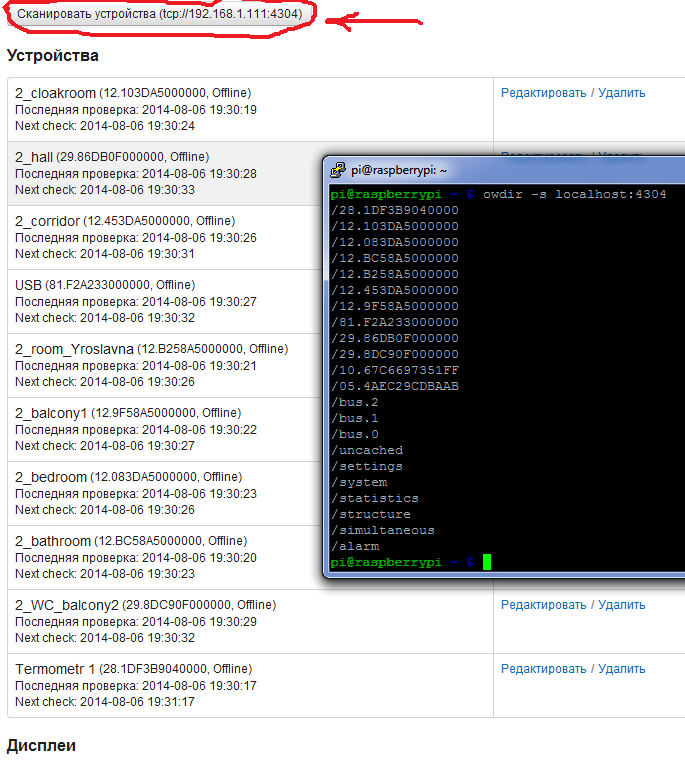This screenshot has height=761, width=685.
Task: Click Next check 19:30:26 text for 2_bedroom
Action: pos(105,510)
